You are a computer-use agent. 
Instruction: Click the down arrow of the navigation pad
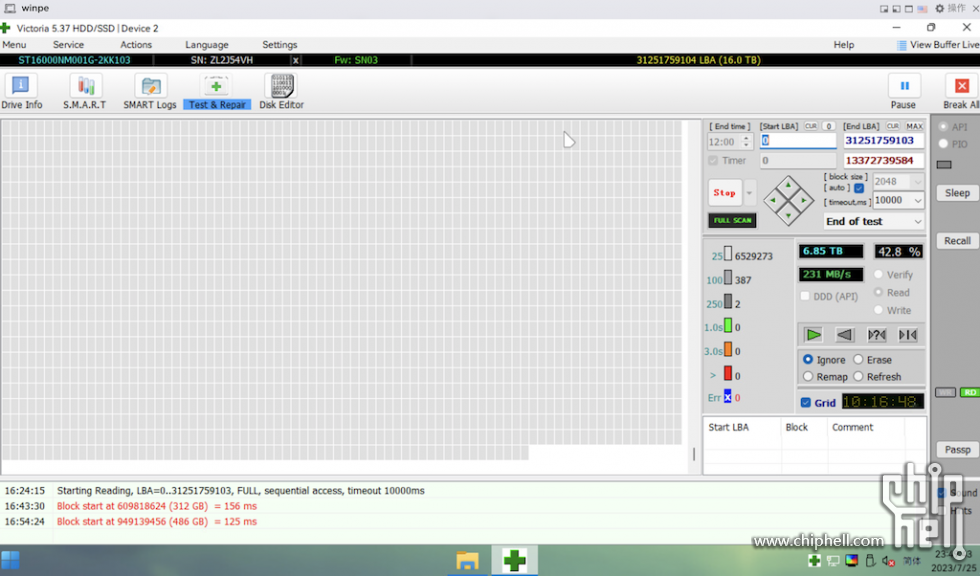(x=788, y=216)
